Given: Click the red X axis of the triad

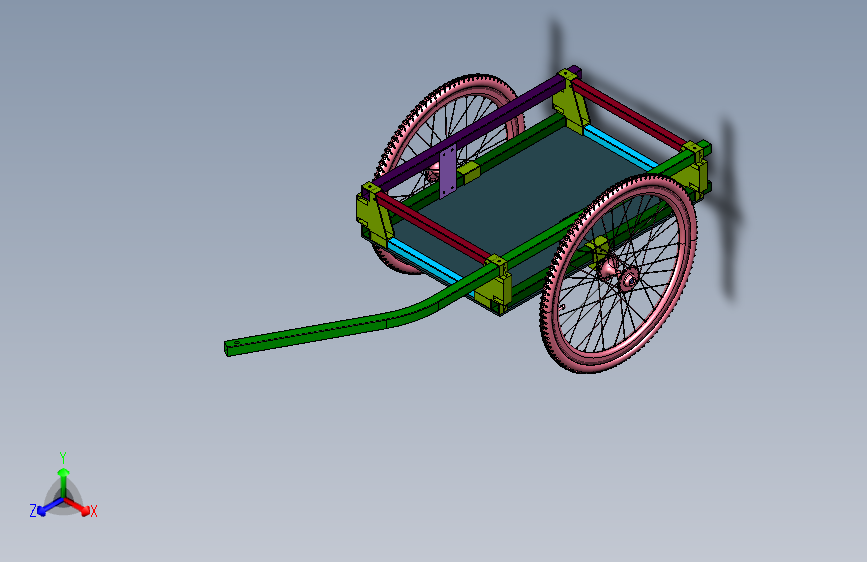Looking at the screenshot, I should tap(78, 506).
